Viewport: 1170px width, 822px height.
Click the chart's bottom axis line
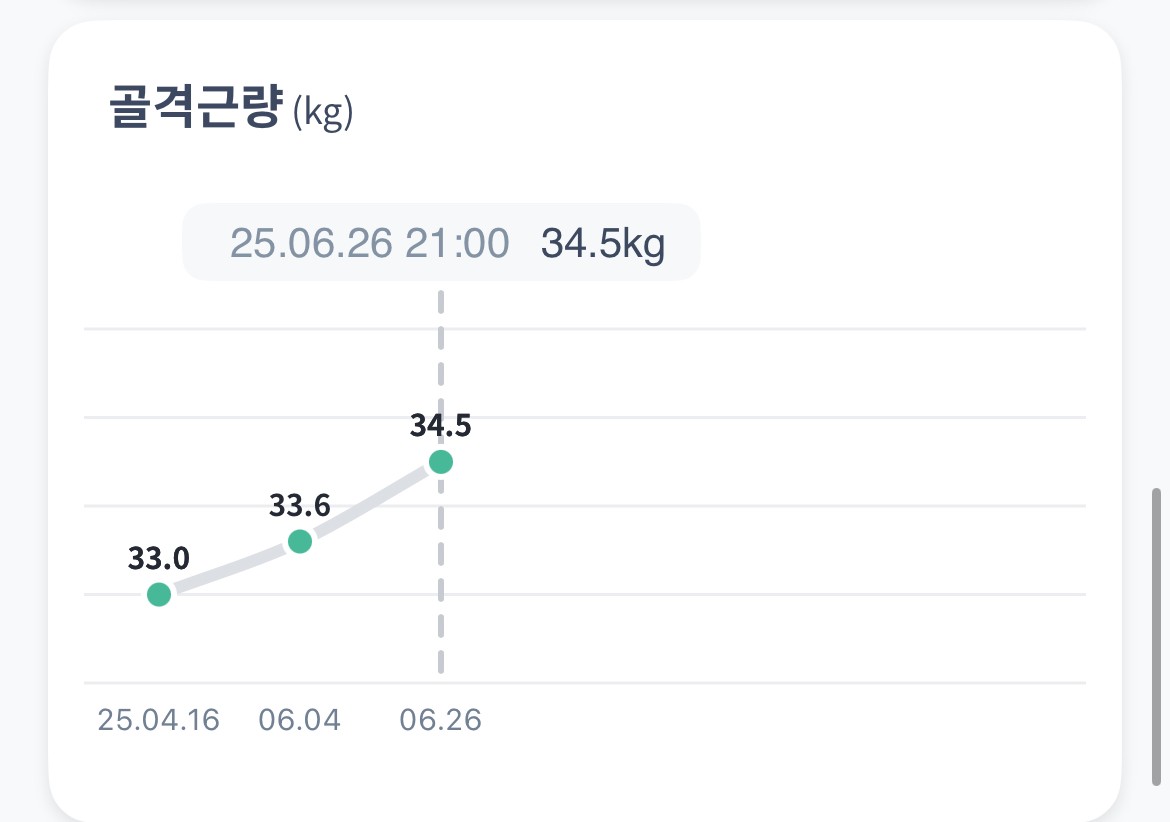coord(760,683)
